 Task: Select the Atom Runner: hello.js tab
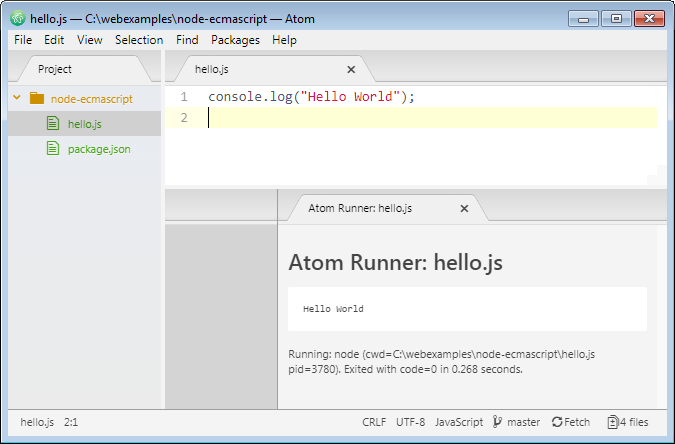pos(387,208)
